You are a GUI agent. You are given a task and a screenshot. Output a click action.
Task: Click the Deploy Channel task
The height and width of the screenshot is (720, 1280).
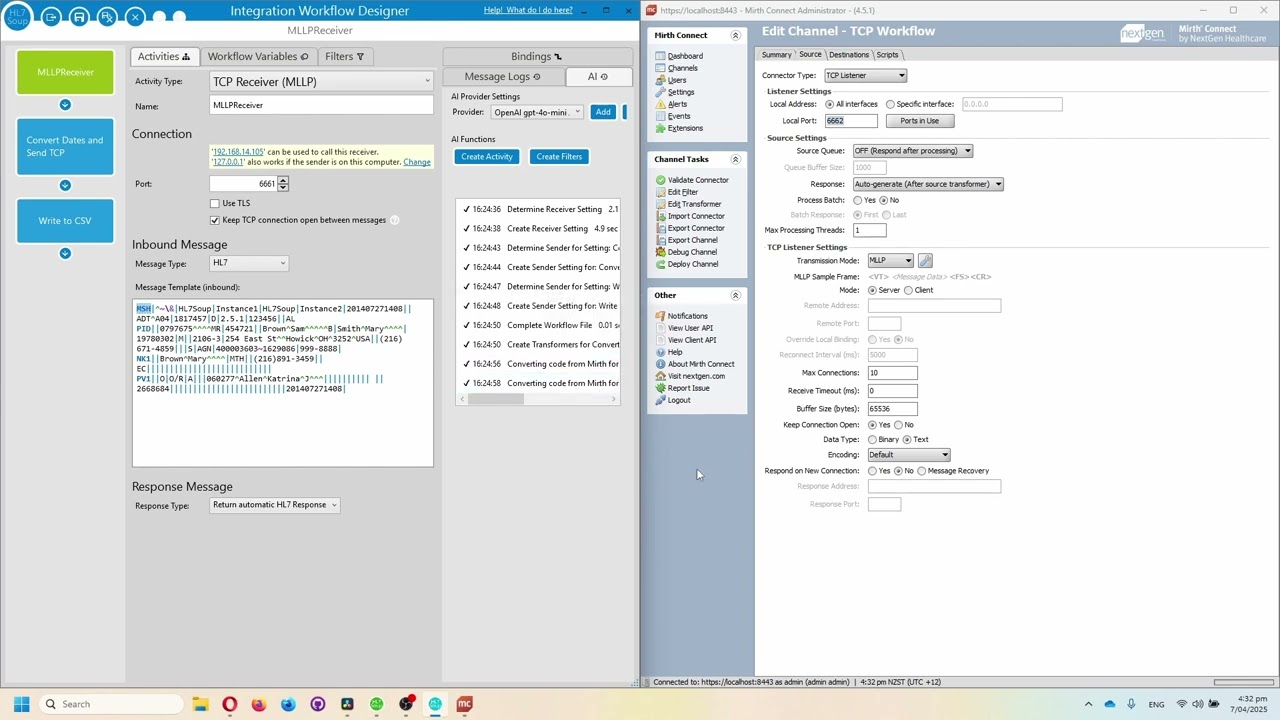tap(693, 264)
